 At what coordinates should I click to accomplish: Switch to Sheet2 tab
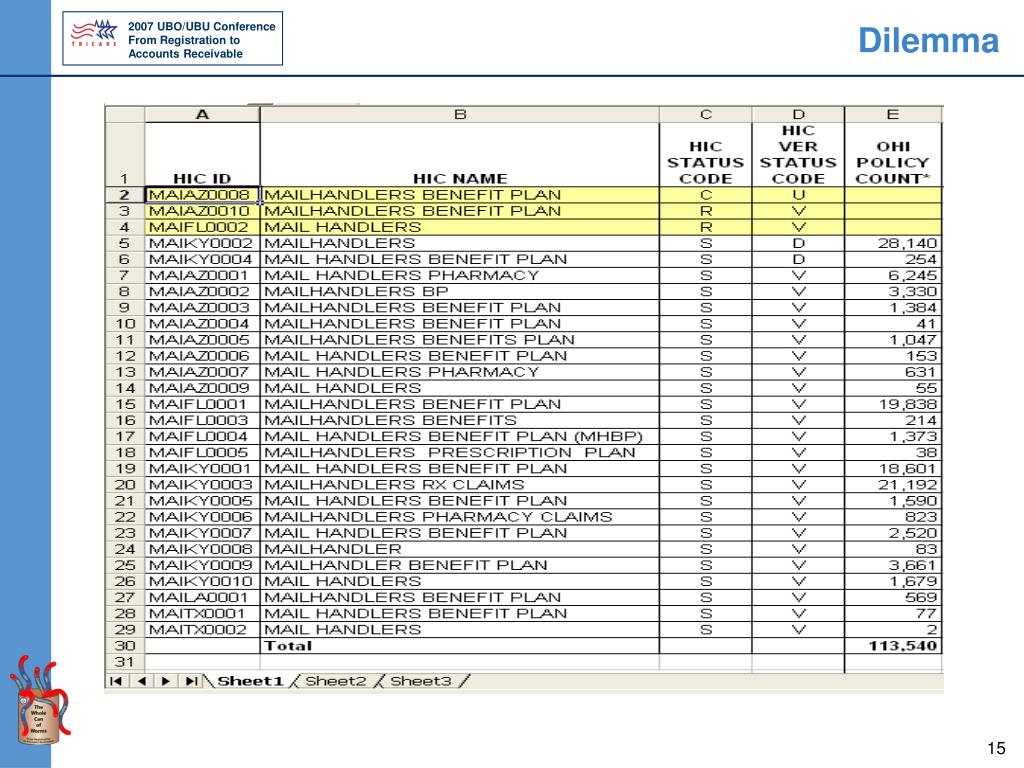pyautogui.click(x=336, y=681)
